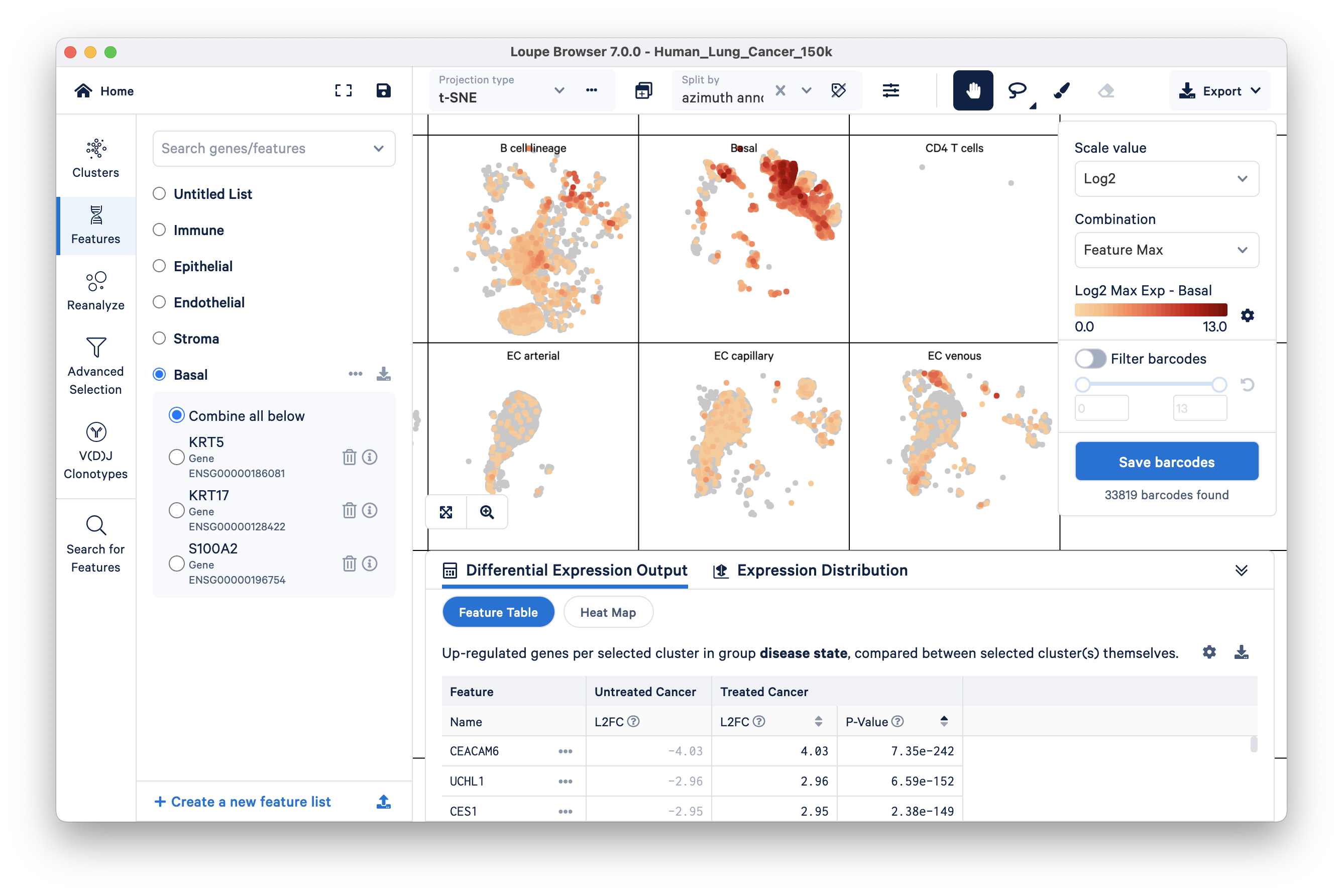This screenshot has height=896, width=1343.
Task: Open the Reanalyze sidebar panel
Action: (x=95, y=291)
